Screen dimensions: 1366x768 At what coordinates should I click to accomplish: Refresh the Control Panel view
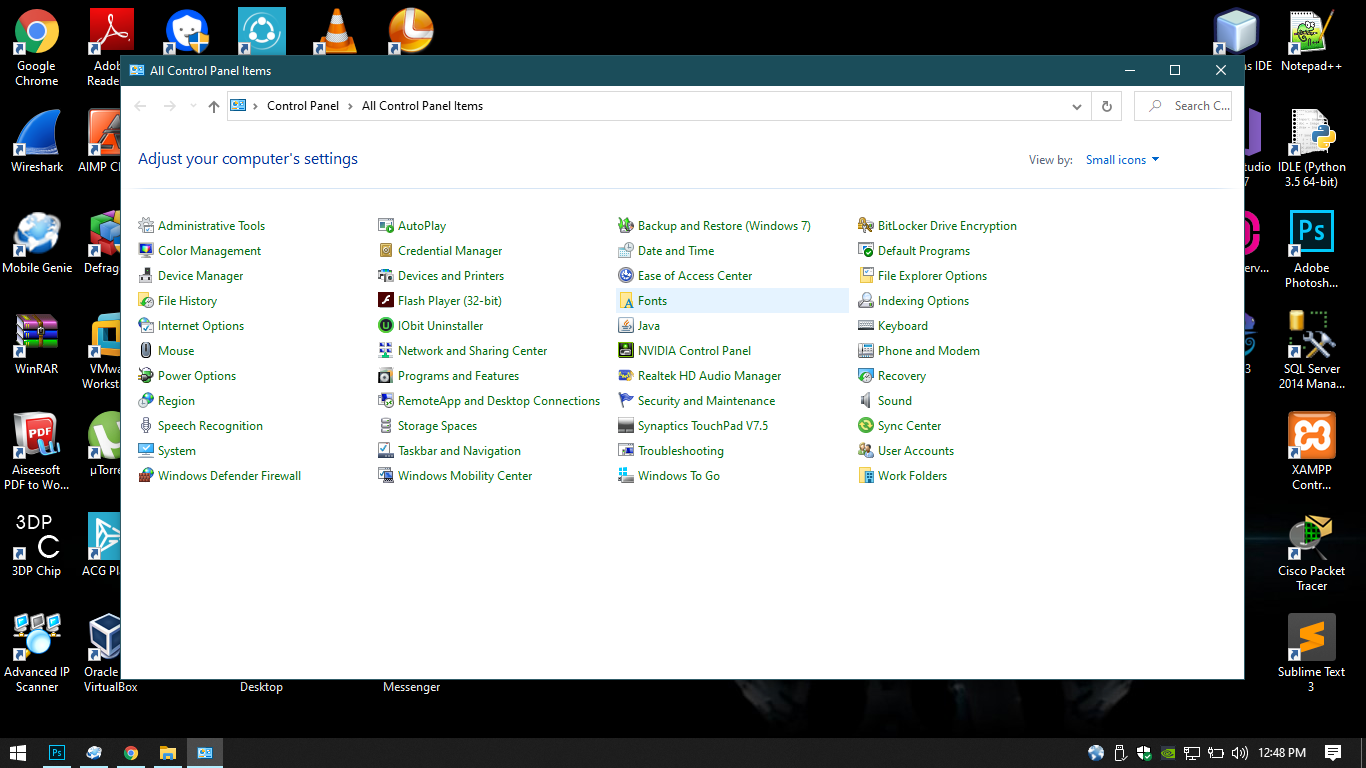[x=1106, y=106]
